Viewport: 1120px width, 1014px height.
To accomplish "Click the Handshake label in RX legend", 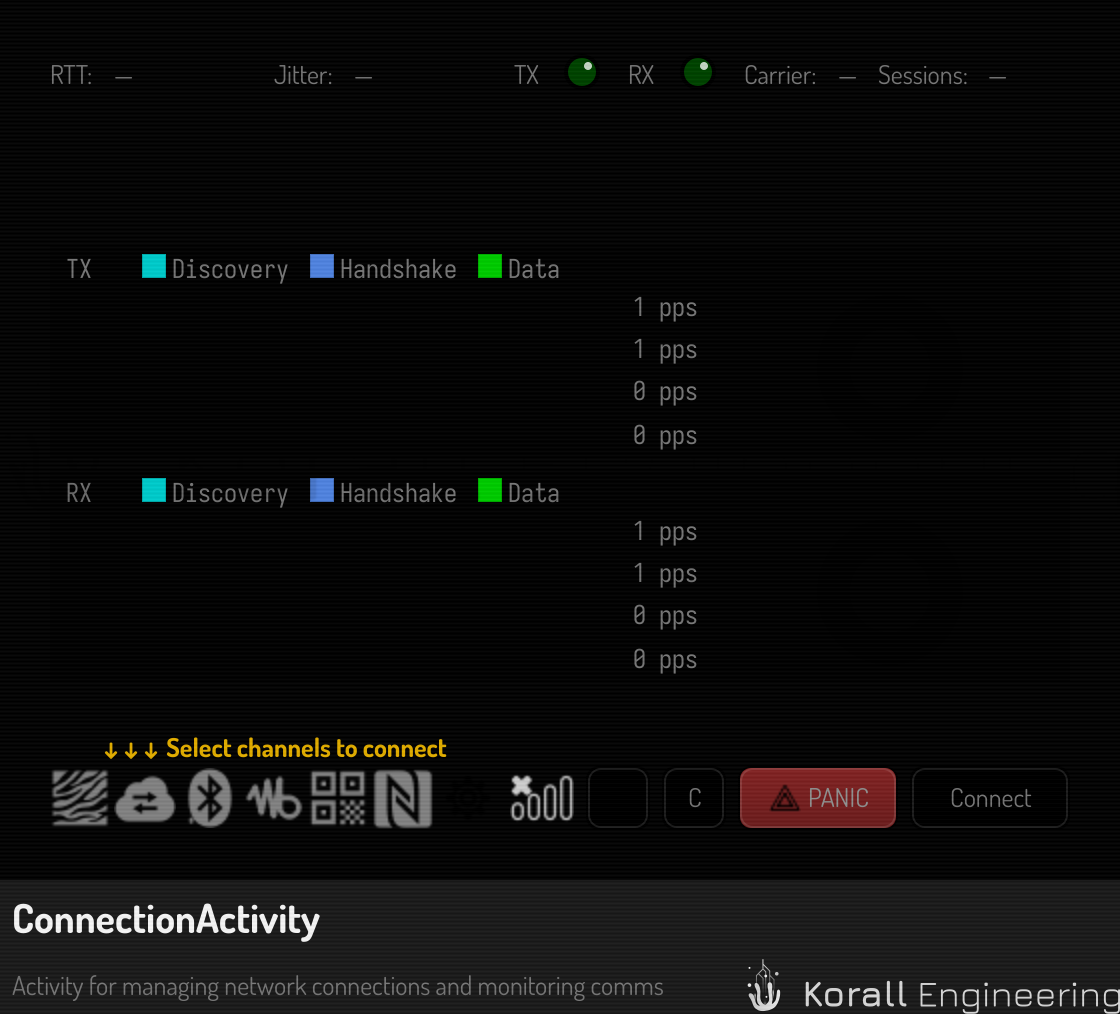I will [x=398, y=493].
